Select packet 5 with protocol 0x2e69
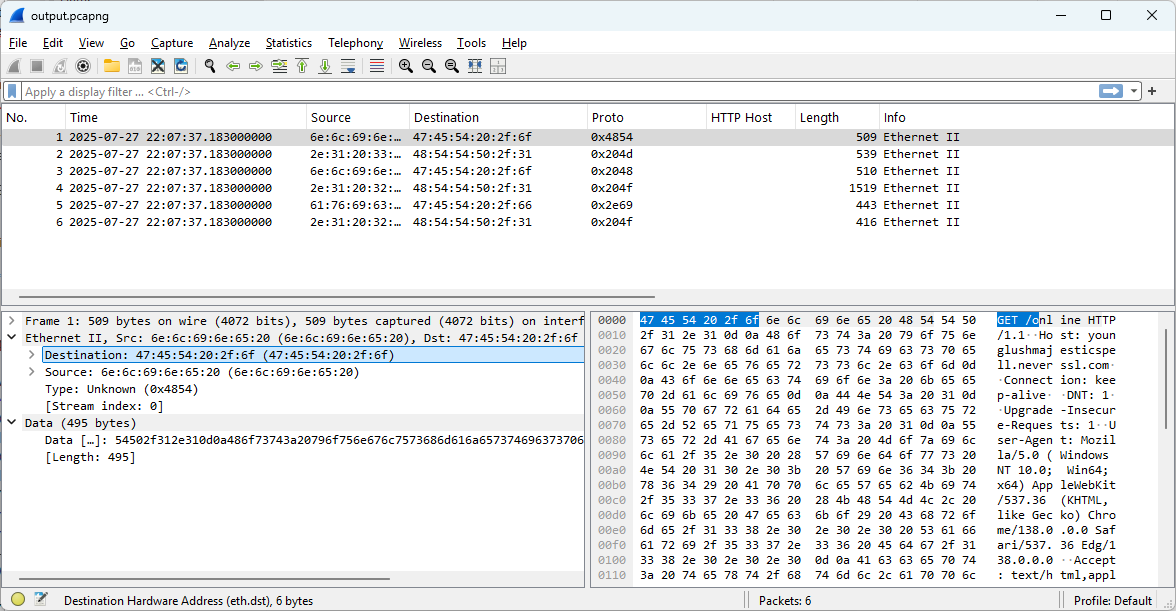 click(x=588, y=205)
